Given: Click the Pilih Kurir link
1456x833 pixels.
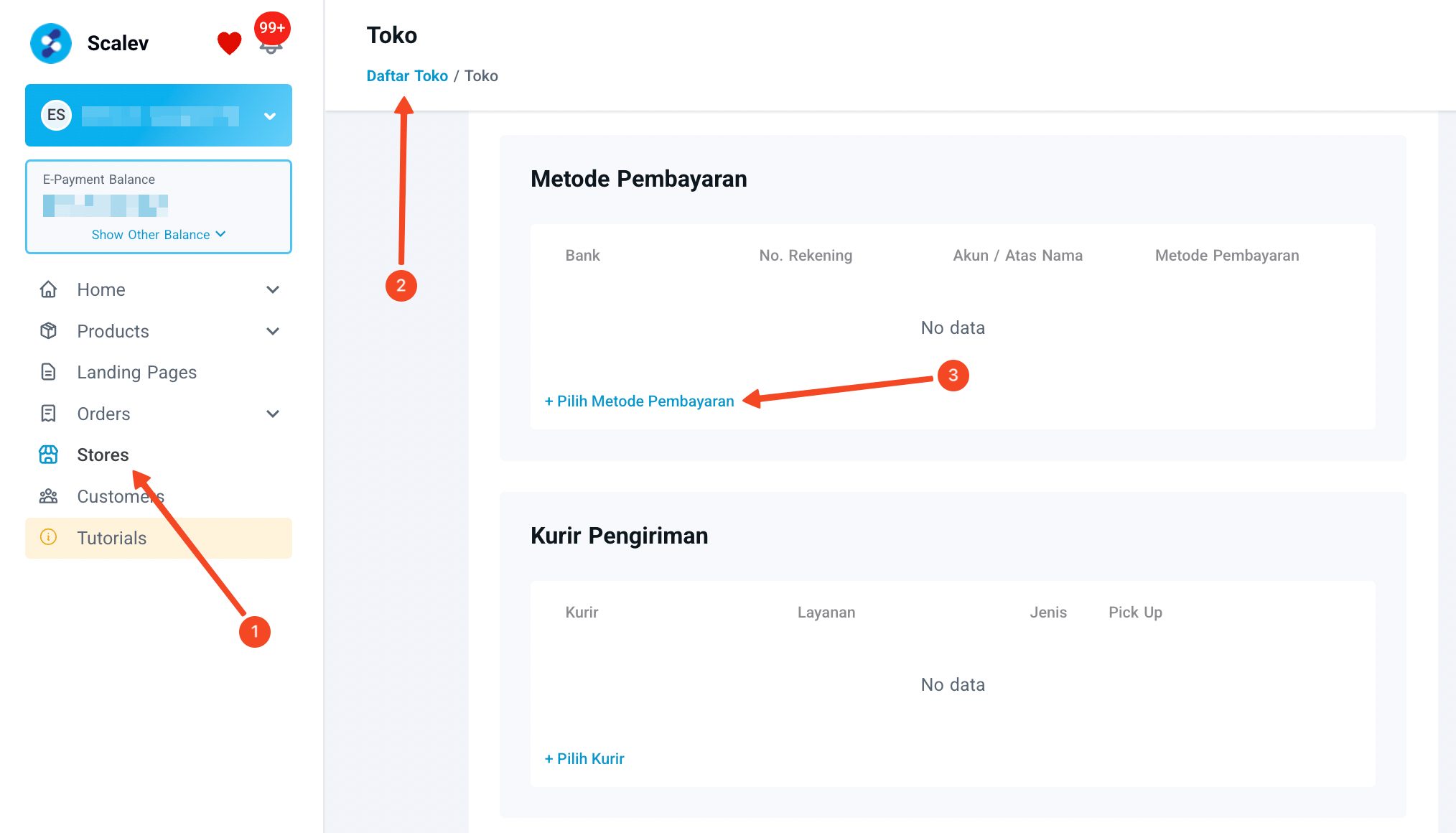Looking at the screenshot, I should point(584,758).
